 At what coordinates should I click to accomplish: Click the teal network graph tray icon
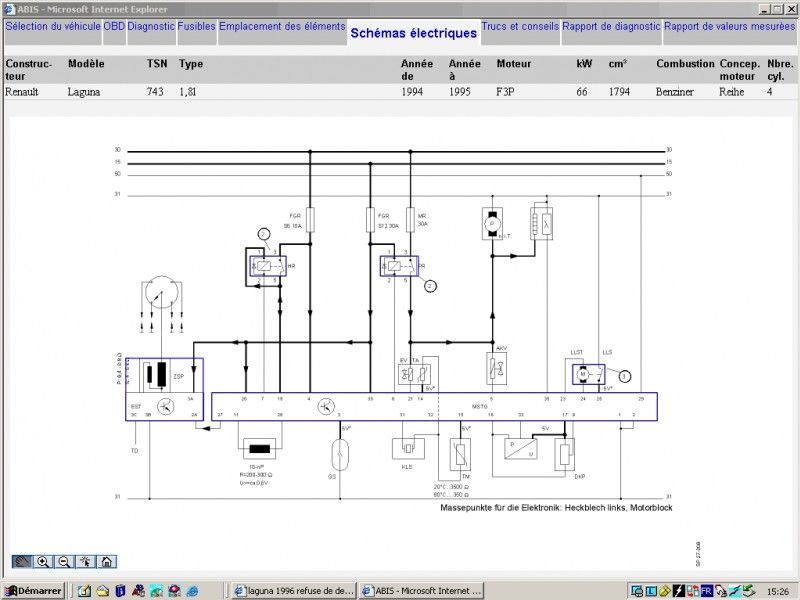(734, 591)
